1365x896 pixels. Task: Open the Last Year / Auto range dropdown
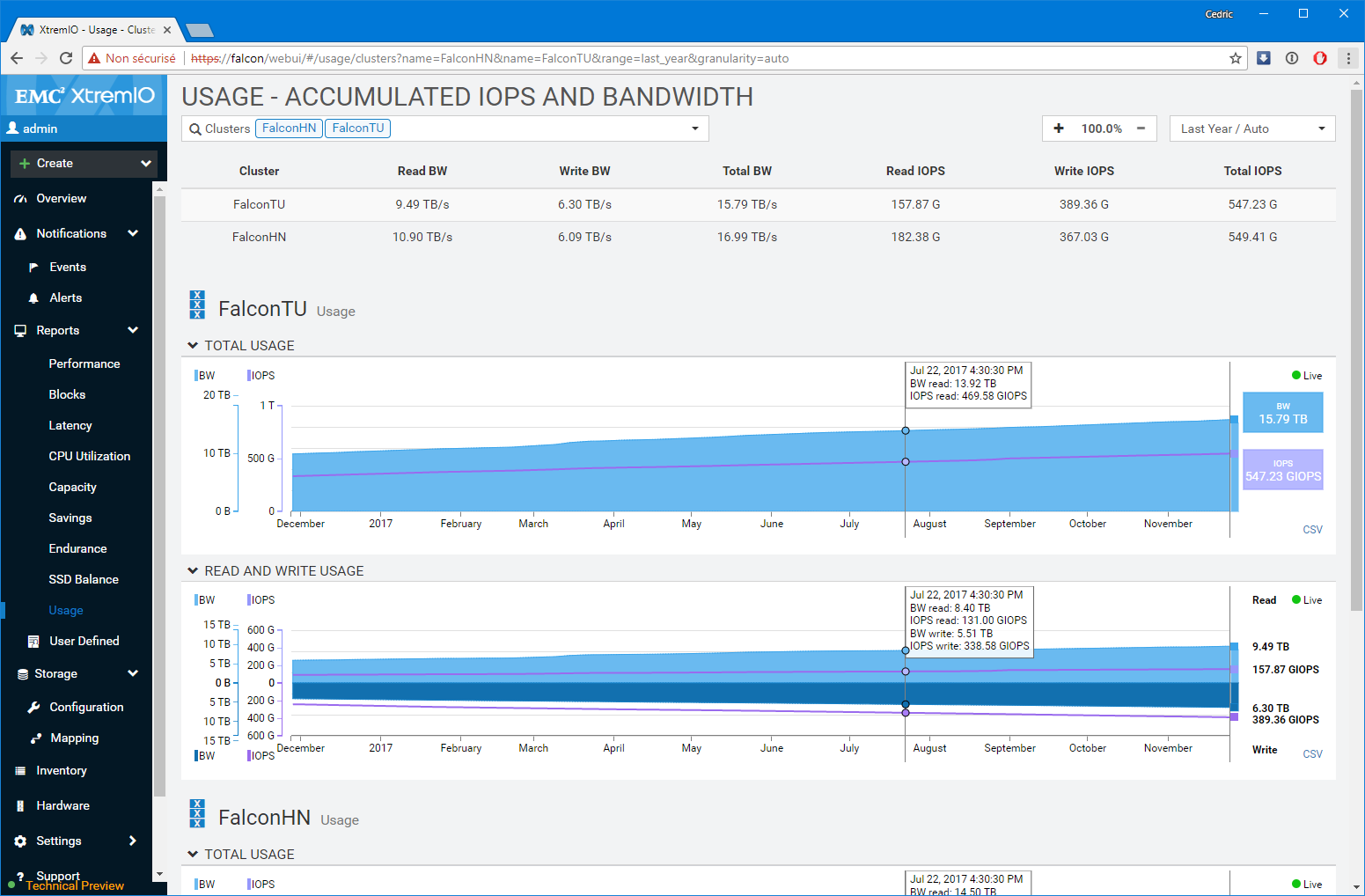click(1251, 129)
